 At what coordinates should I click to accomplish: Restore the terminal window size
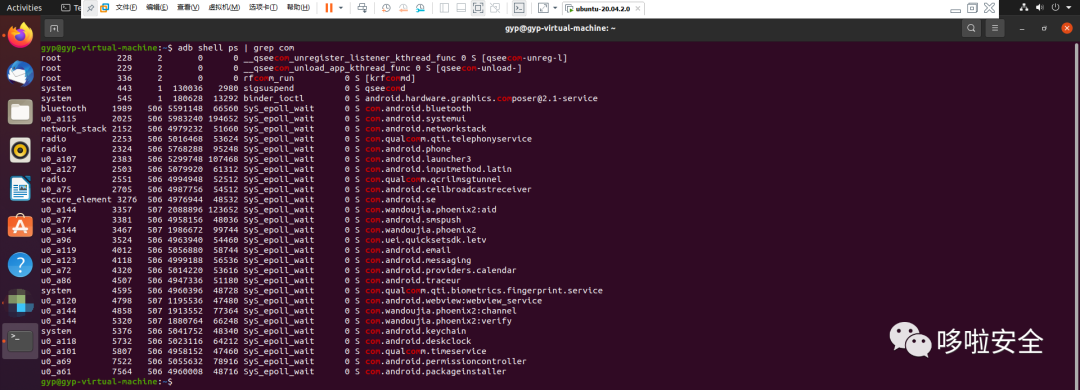(x=1044, y=28)
